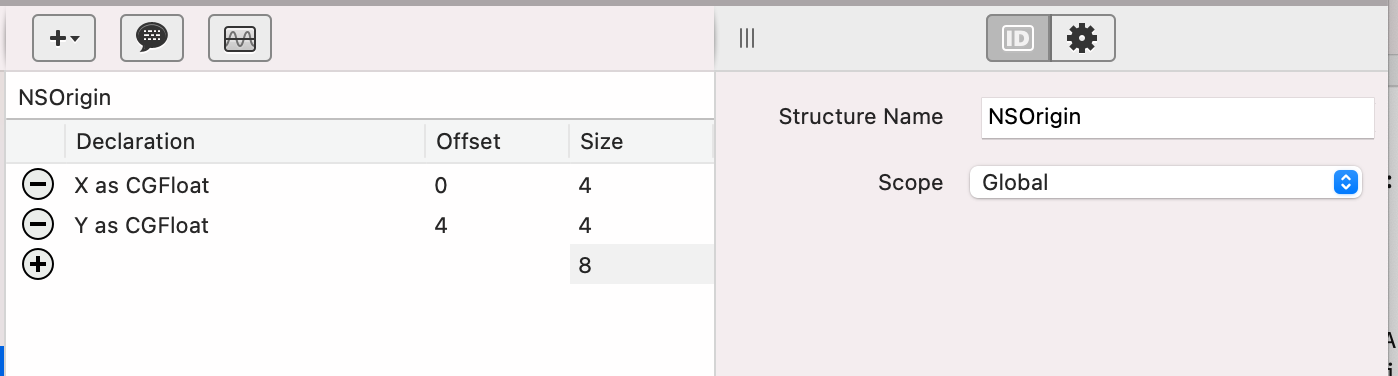Click the Size column header
1398x376 pixels.
tap(601, 142)
